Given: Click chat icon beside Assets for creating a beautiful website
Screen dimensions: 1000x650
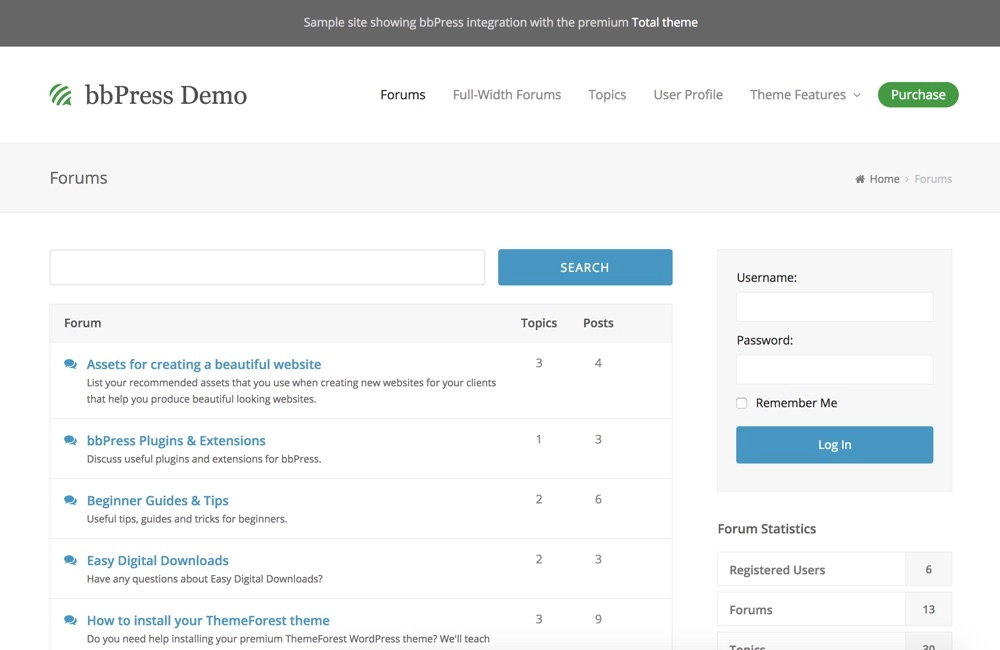Looking at the screenshot, I should point(70,364).
